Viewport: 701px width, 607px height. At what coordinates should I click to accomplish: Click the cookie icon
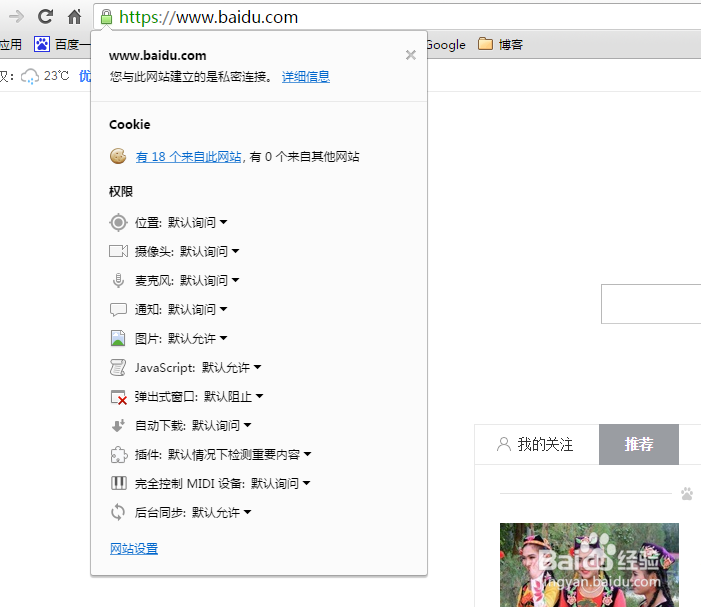[118, 156]
